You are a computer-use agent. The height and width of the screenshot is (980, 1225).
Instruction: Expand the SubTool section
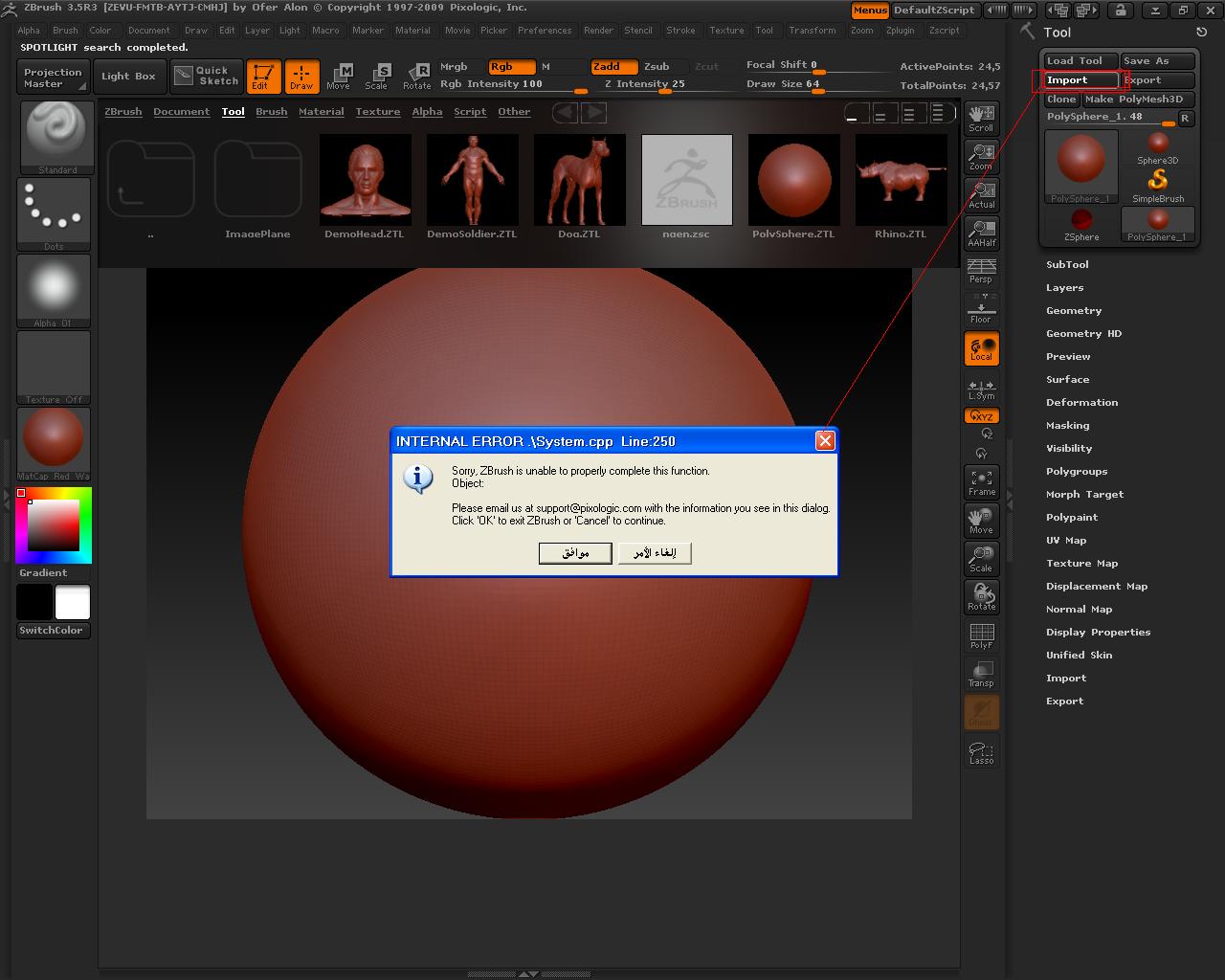1067,264
